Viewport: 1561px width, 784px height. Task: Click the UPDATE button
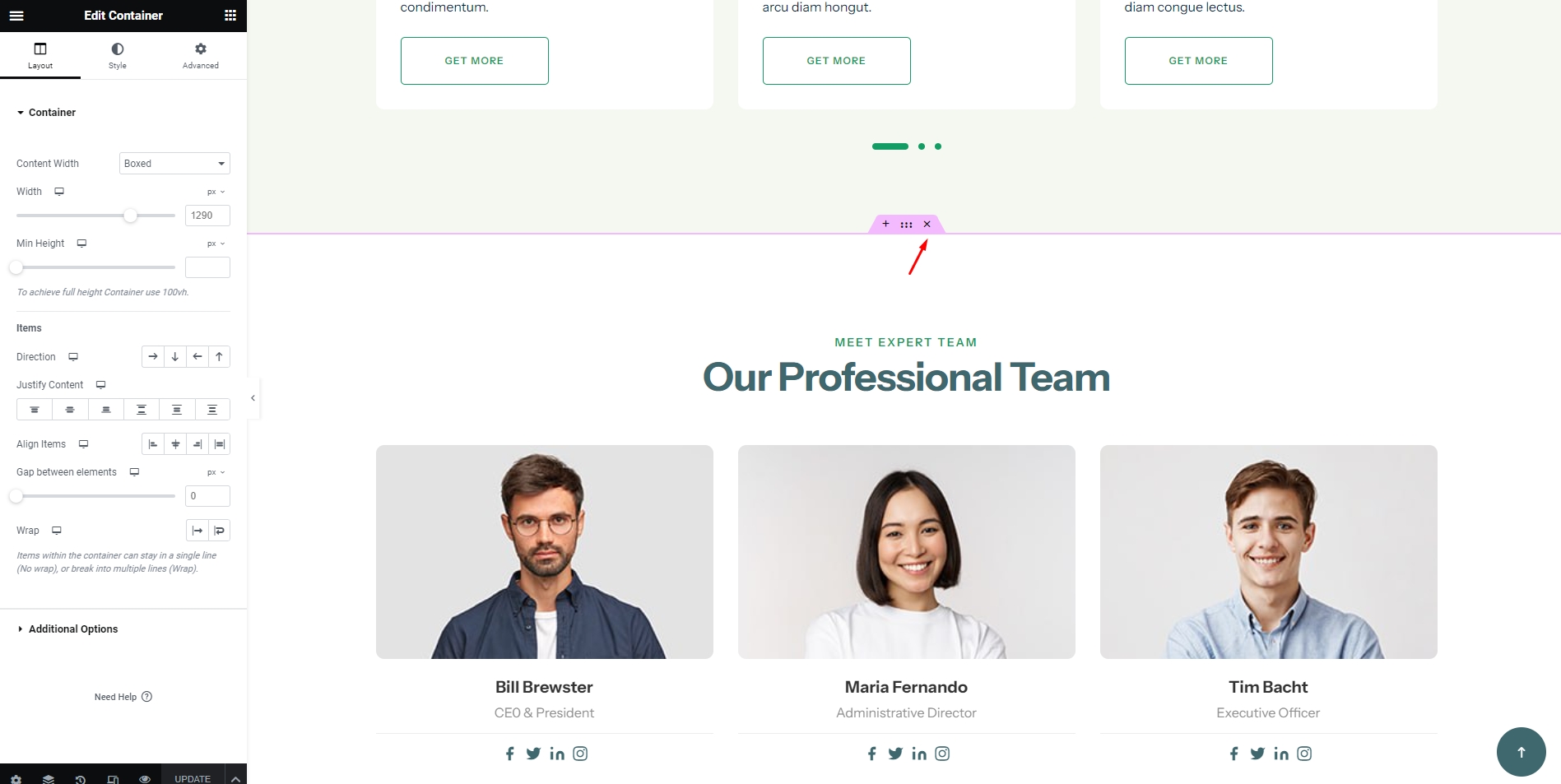pos(193,778)
